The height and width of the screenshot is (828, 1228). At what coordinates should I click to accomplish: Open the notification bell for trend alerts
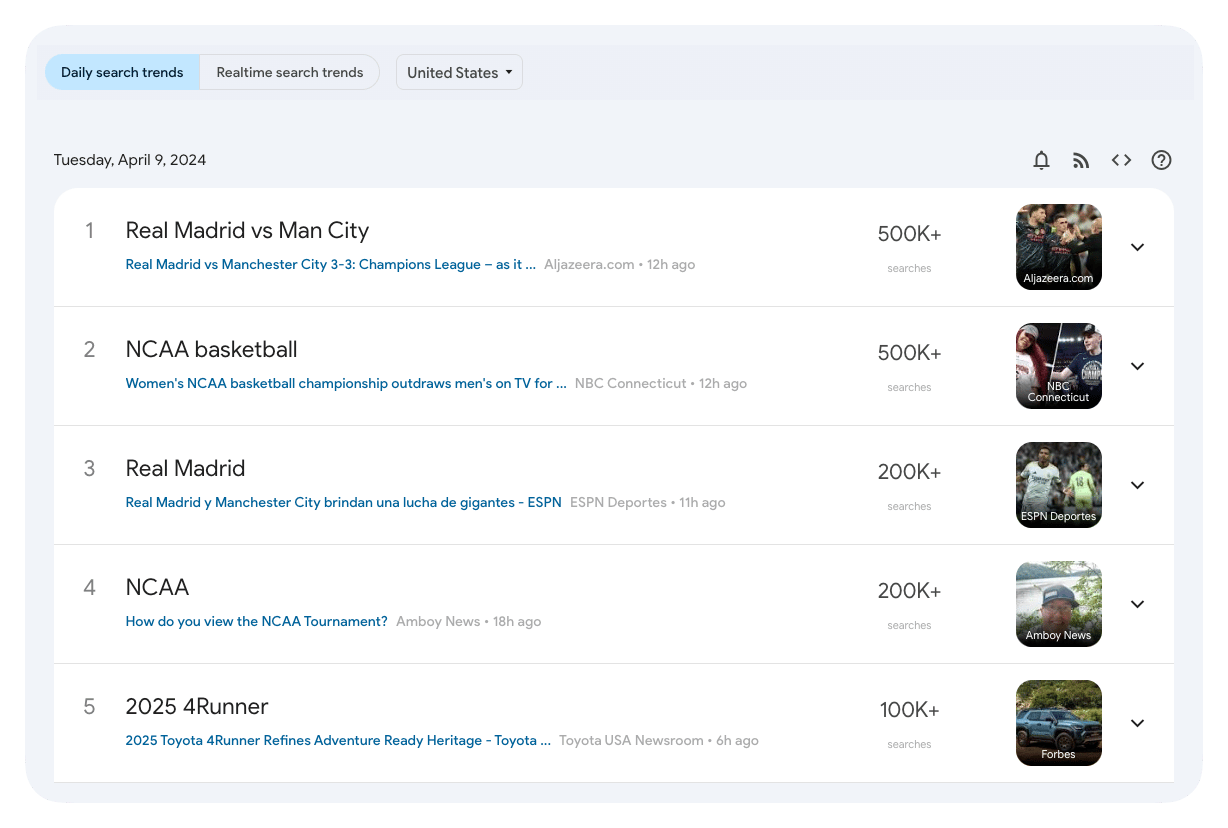pos(1041,160)
